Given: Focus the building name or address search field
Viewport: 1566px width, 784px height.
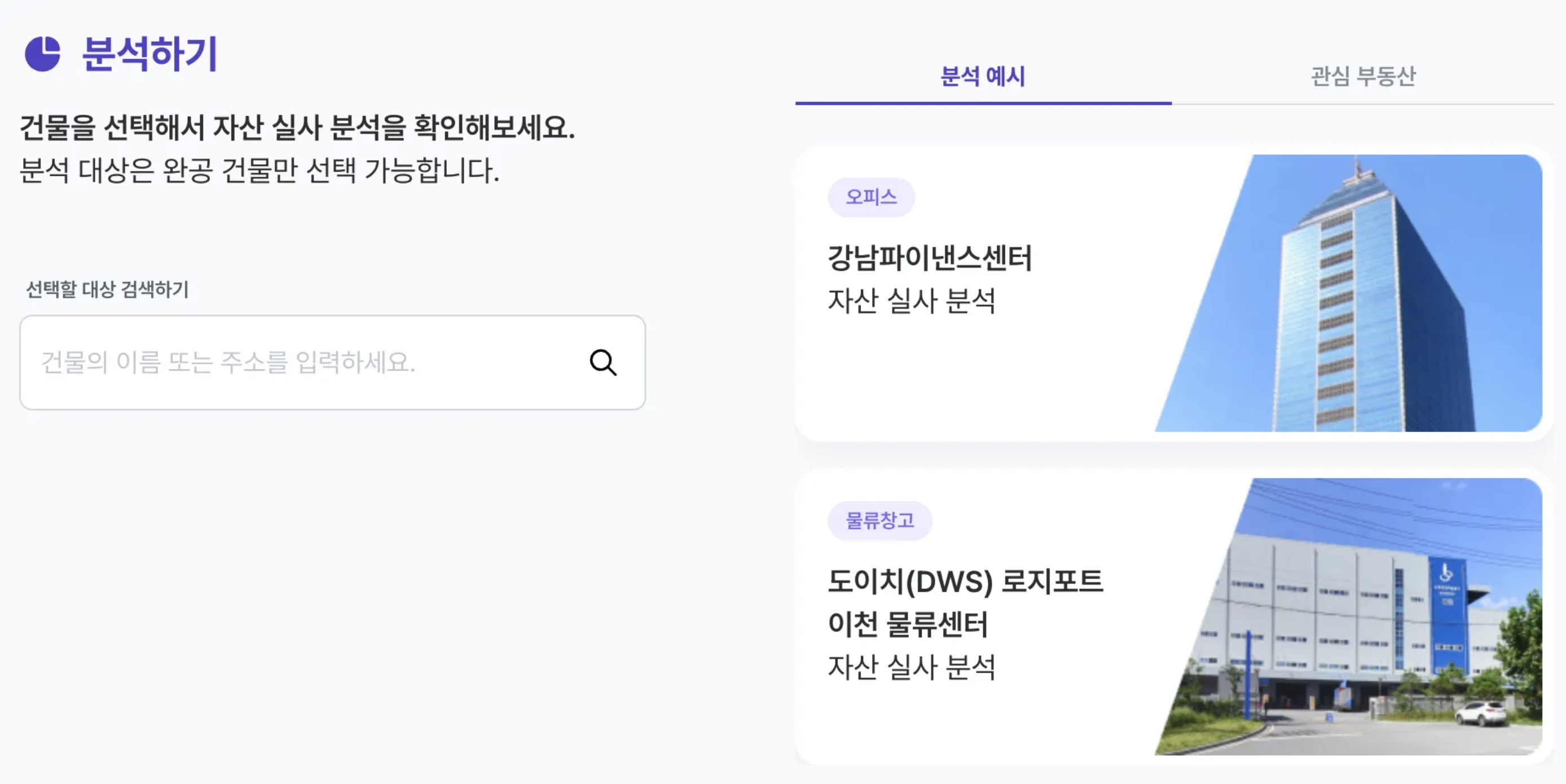Looking at the screenshot, I should (x=304, y=363).
